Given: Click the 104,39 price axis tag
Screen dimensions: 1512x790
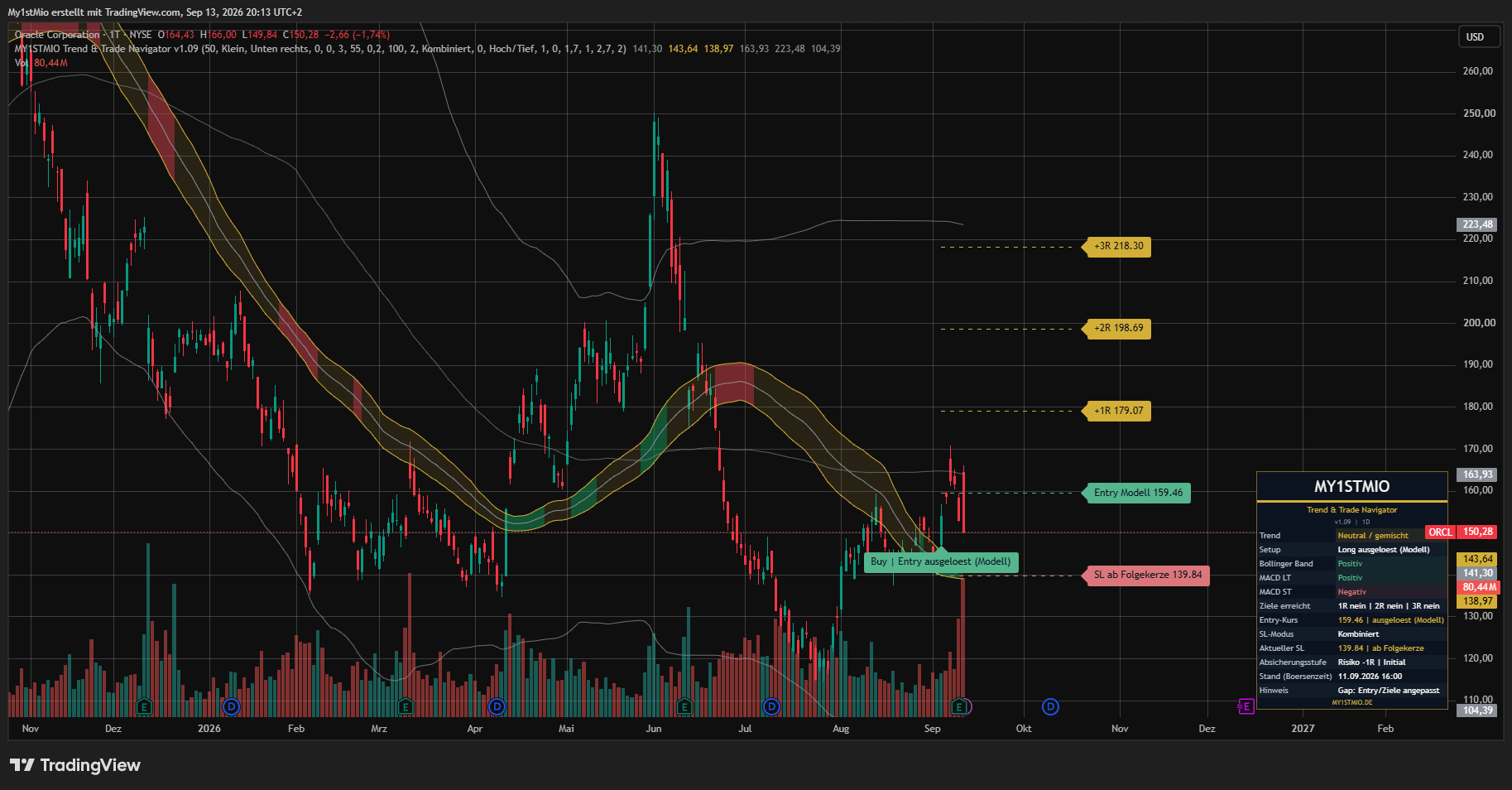Looking at the screenshot, I should coord(1477,711).
